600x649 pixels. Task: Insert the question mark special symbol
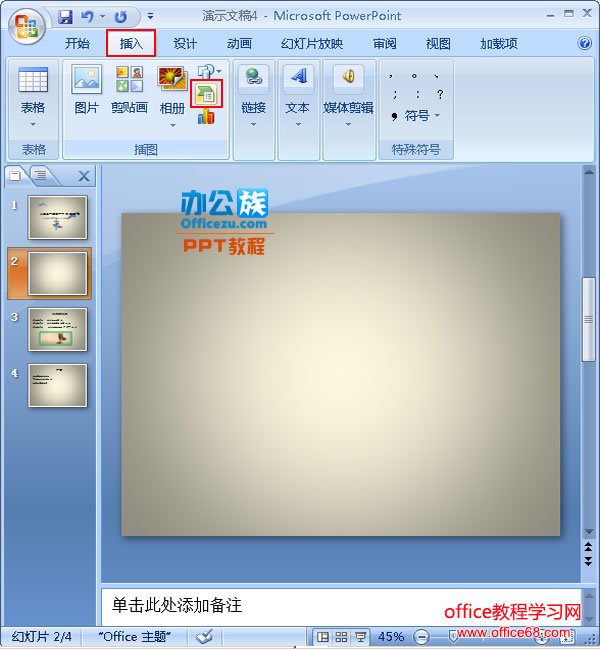tap(440, 94)
